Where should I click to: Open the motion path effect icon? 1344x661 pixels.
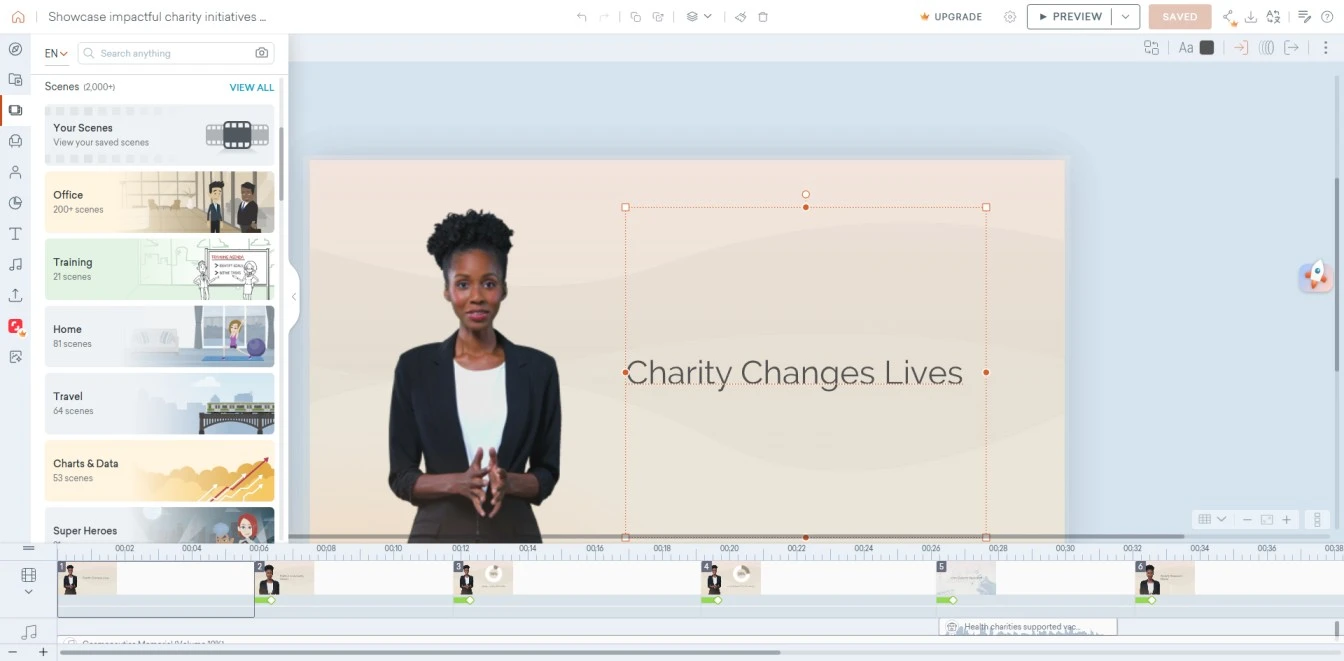click(1266, 48)
